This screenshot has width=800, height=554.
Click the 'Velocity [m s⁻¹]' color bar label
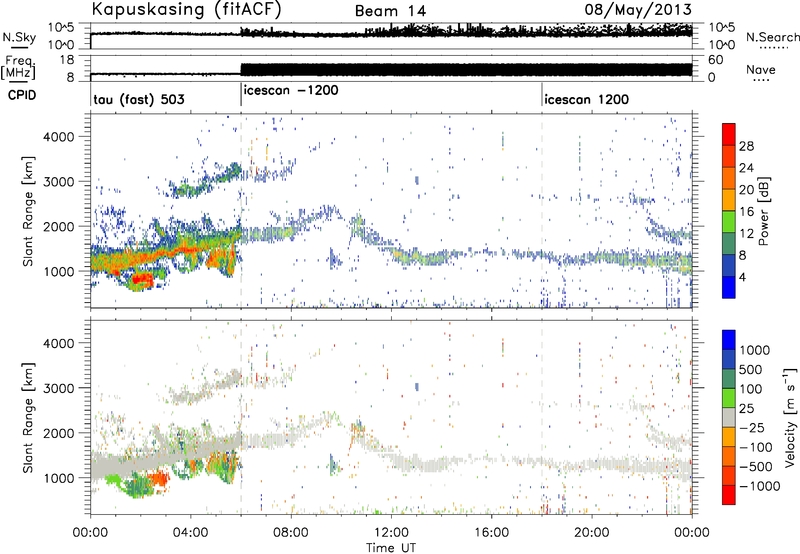[790, 417]
